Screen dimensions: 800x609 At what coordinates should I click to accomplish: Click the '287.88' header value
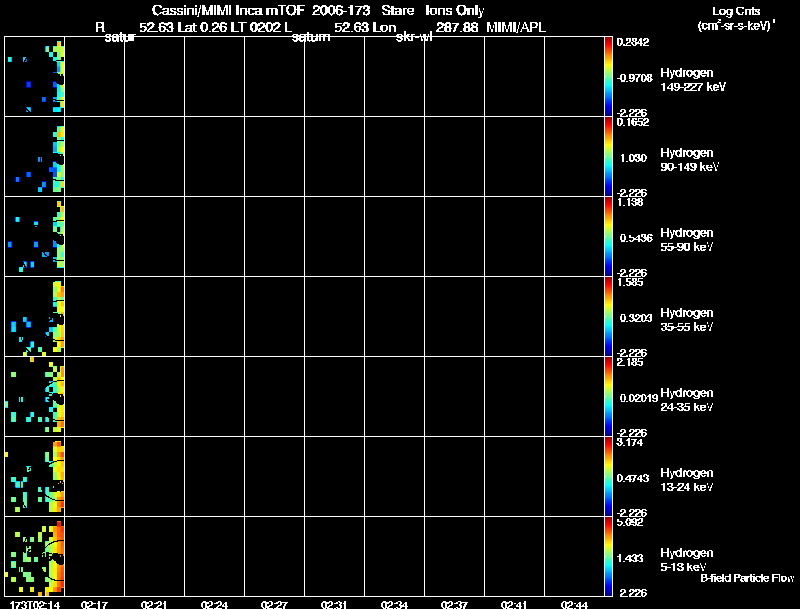tap(457, 28)
